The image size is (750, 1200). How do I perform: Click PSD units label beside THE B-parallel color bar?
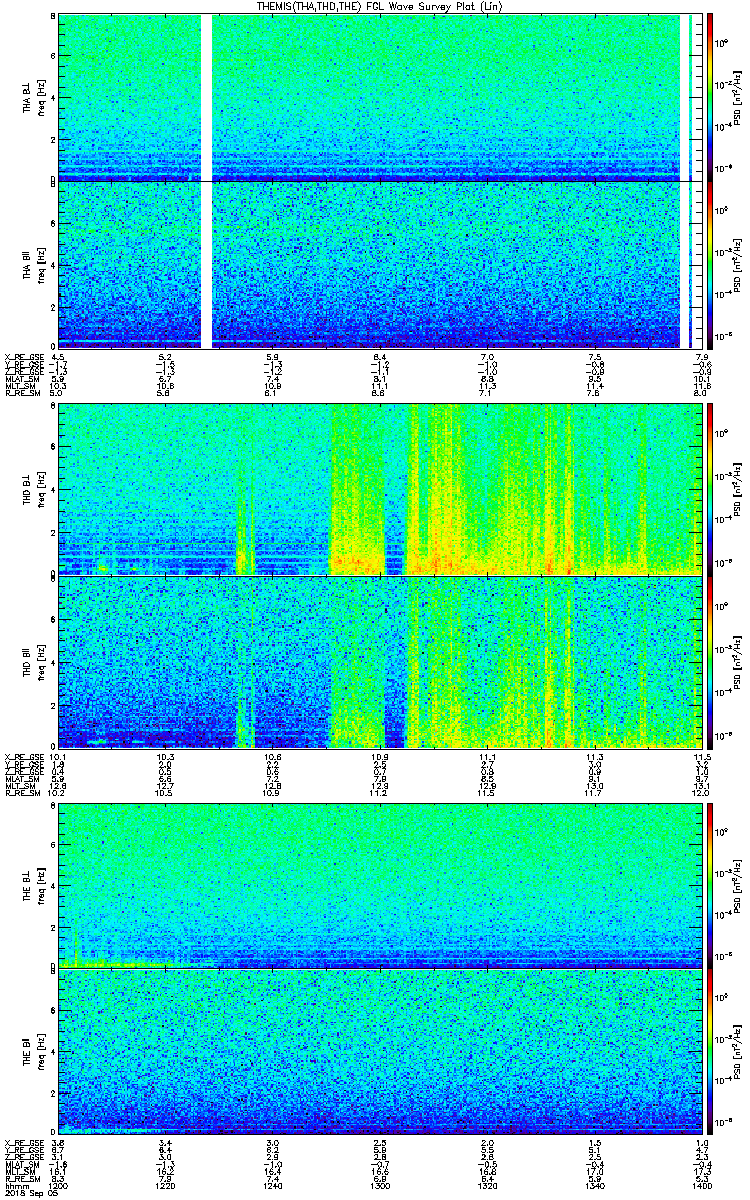coord(740,1052)
